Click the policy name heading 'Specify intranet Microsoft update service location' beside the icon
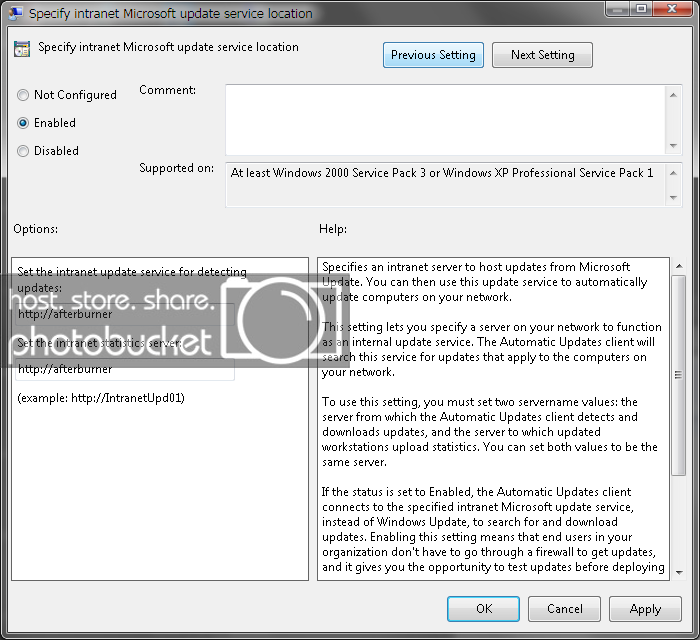 [x=168, y=47]
